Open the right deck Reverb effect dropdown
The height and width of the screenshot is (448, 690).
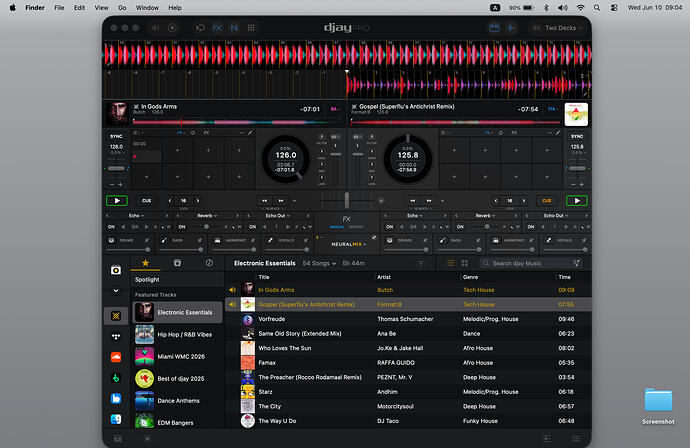coord(485,216)
